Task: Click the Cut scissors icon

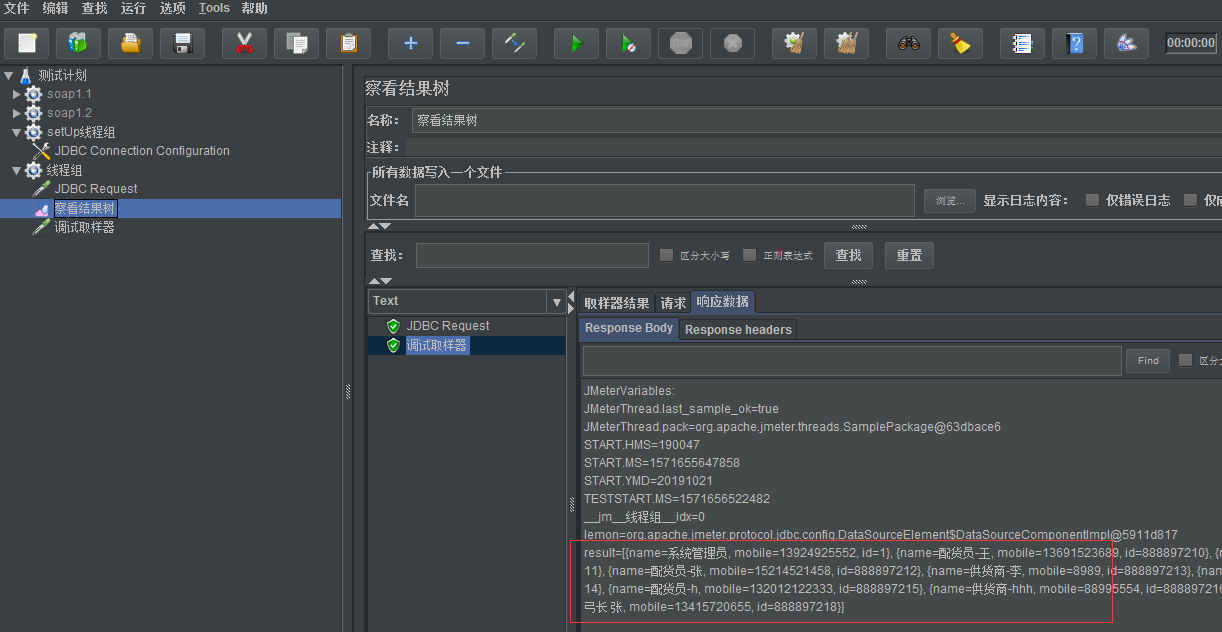Action: (244, 43)
